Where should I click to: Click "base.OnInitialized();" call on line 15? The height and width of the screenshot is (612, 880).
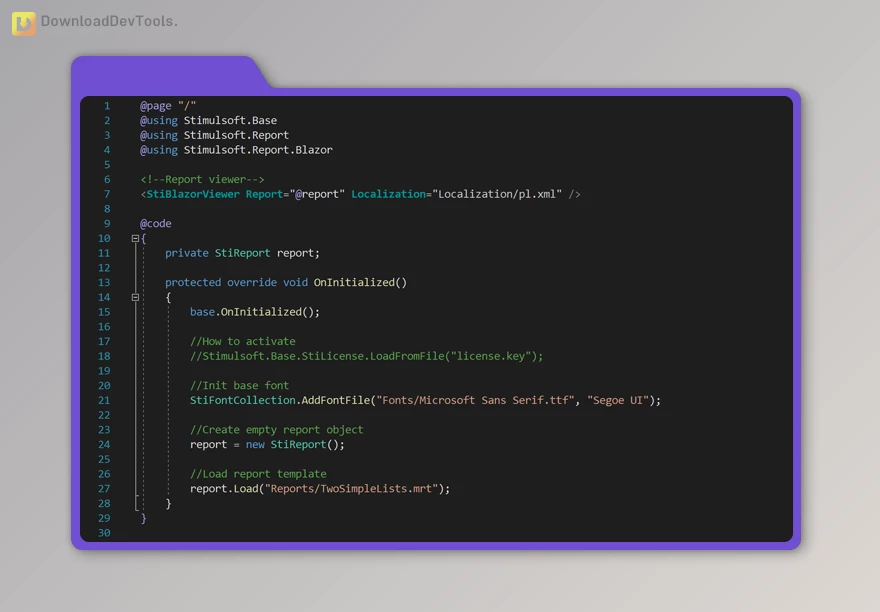pos(255,312)
